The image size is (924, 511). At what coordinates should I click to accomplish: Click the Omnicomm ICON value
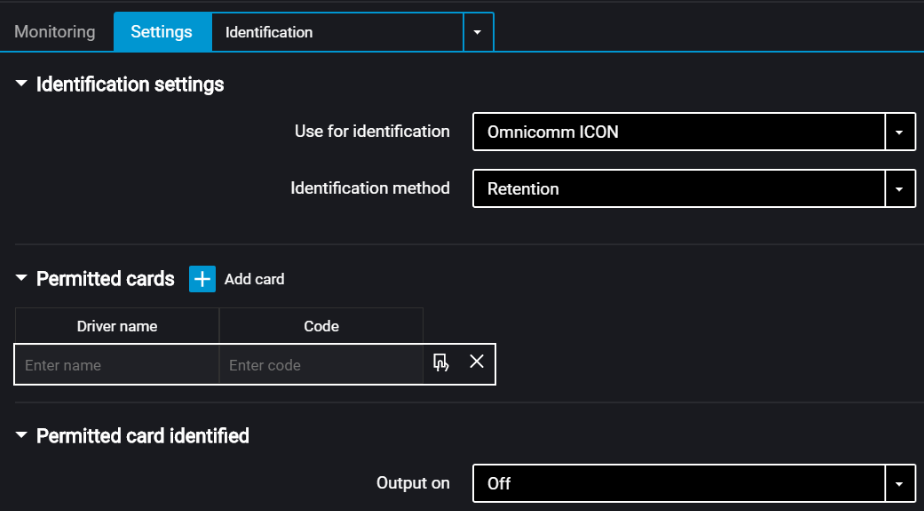[553, 132]
